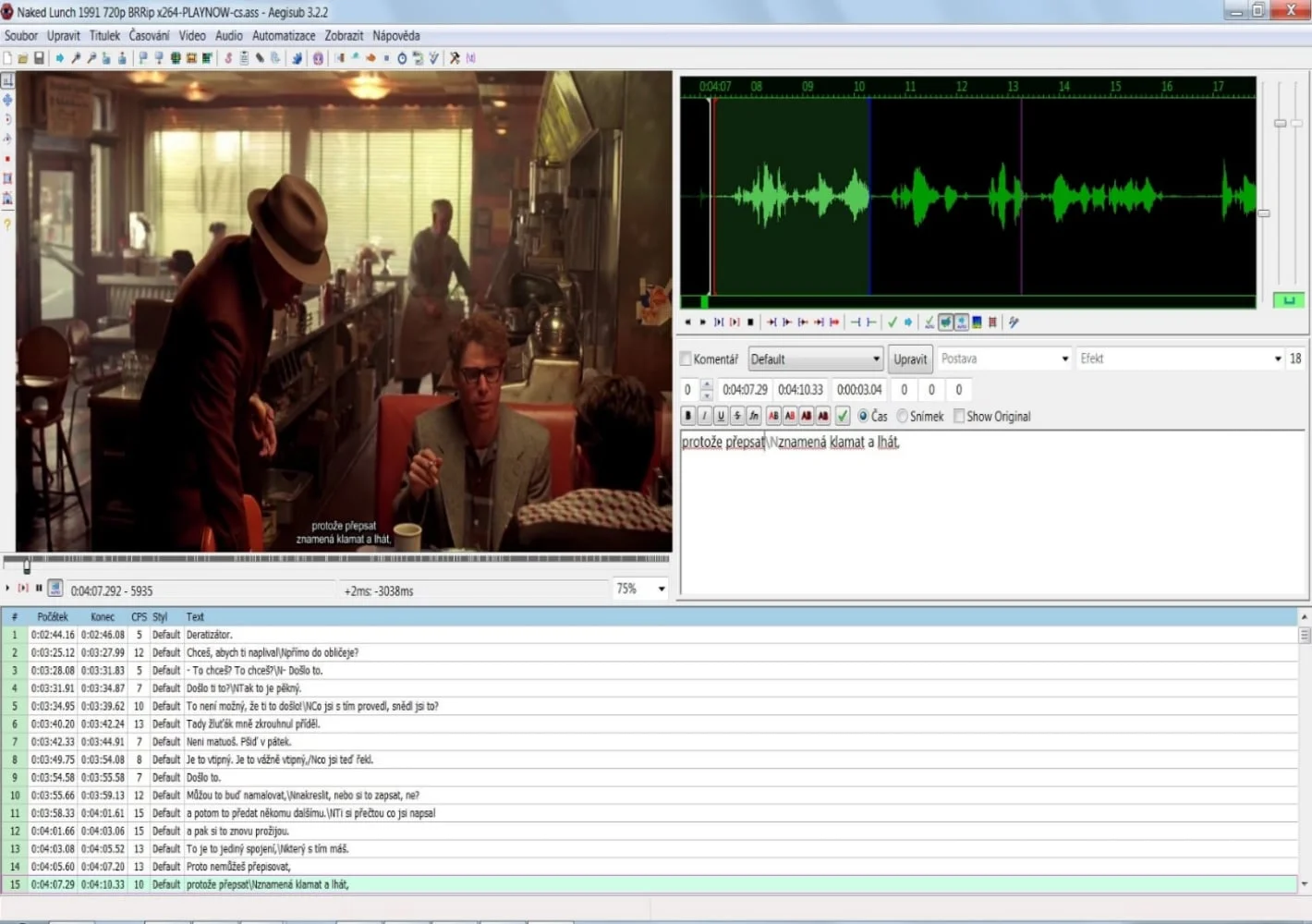Check the Show Original option
The width and height of the screenshot is (1312, 924).
click(959, 417)
